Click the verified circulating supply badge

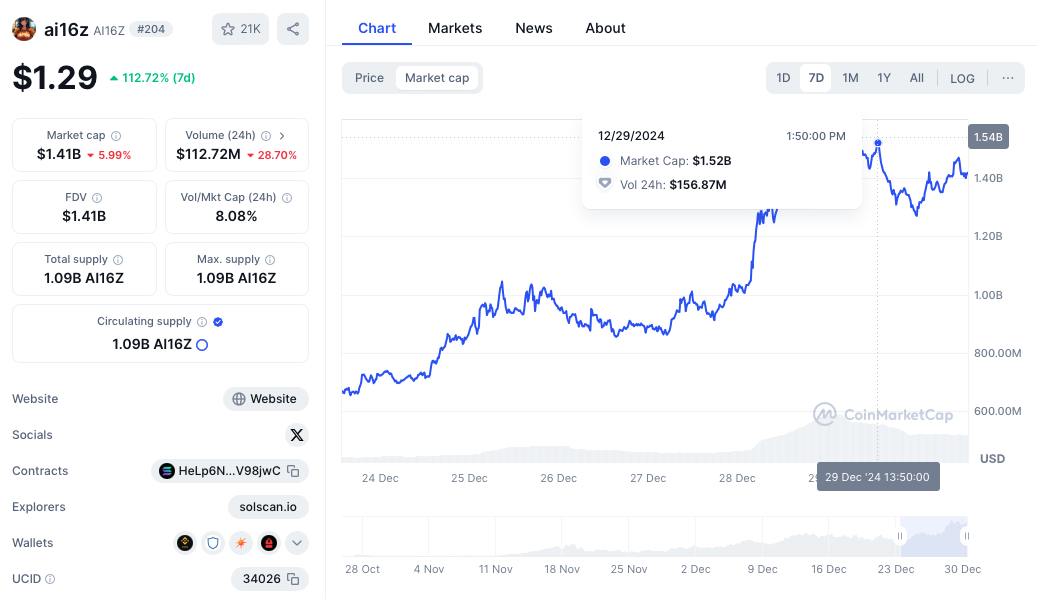click(218, 322)
